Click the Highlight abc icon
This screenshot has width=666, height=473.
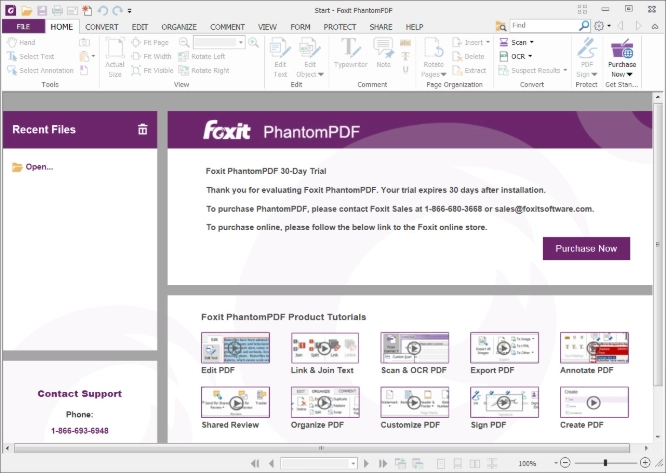(x=406, y=42)
